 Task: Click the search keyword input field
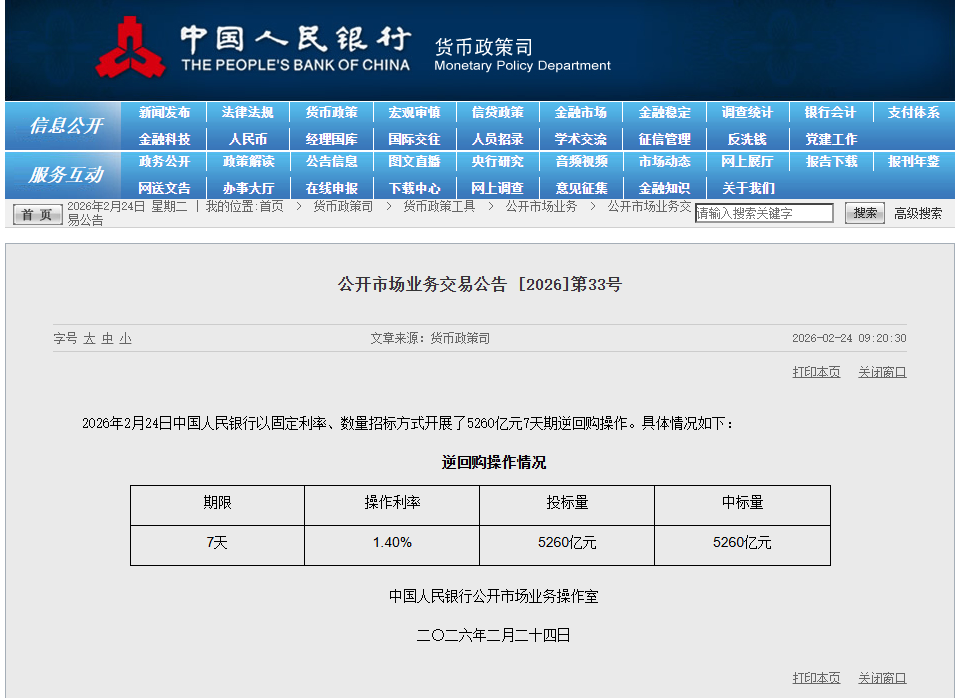[764, 213]
